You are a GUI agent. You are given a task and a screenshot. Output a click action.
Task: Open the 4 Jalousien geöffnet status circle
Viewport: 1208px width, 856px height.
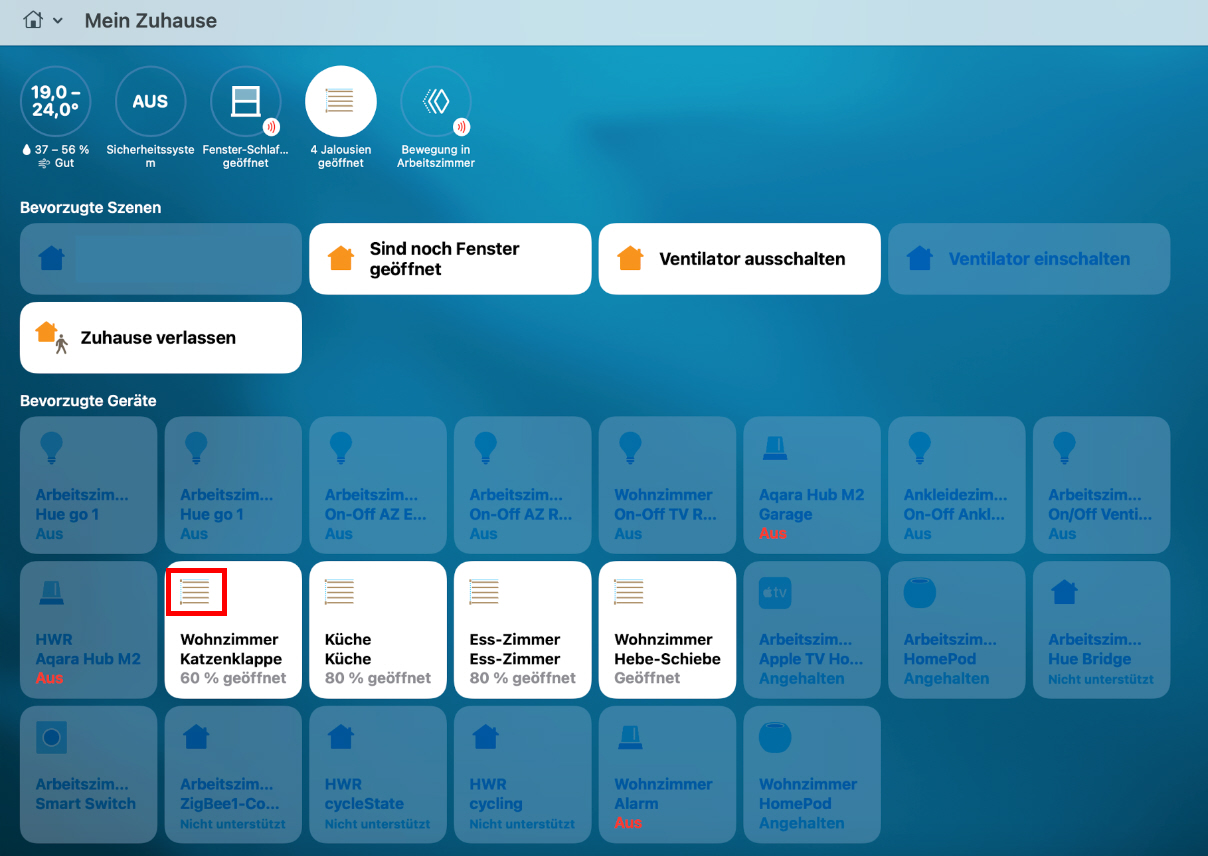coord(341,101)
